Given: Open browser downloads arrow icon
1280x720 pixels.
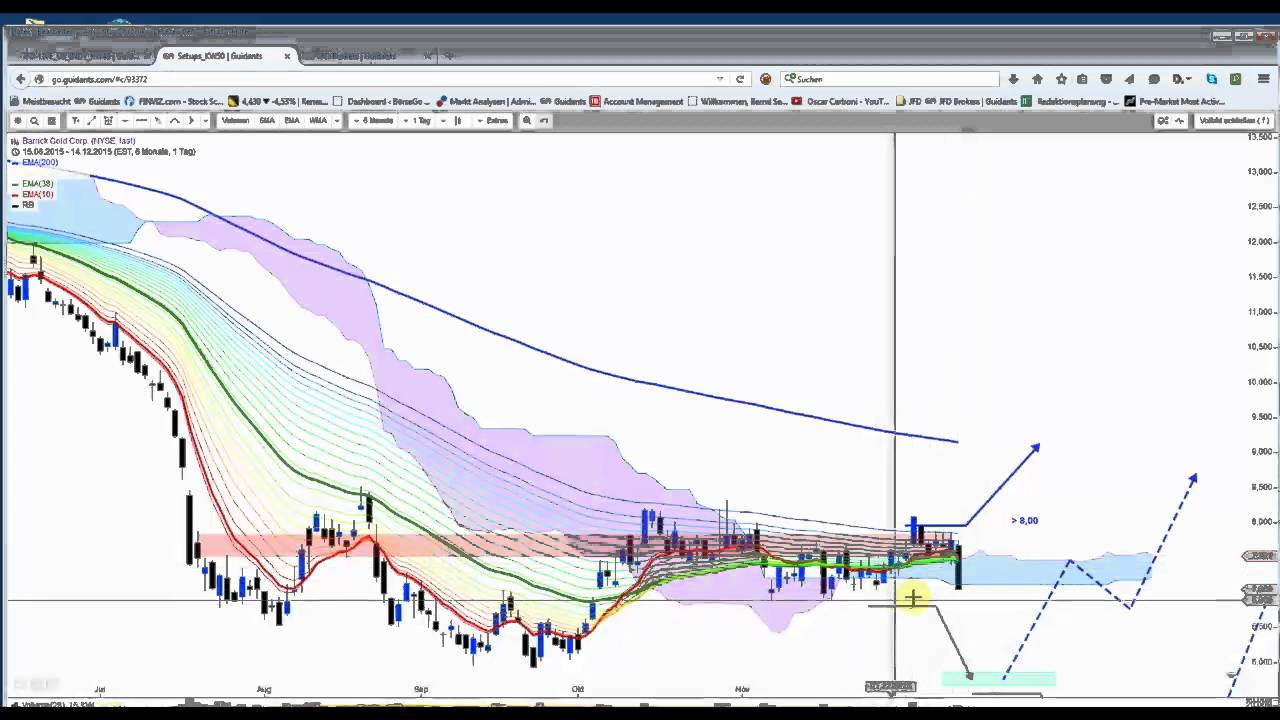Looking at the screenshot, I should (x=1013, y=79).
